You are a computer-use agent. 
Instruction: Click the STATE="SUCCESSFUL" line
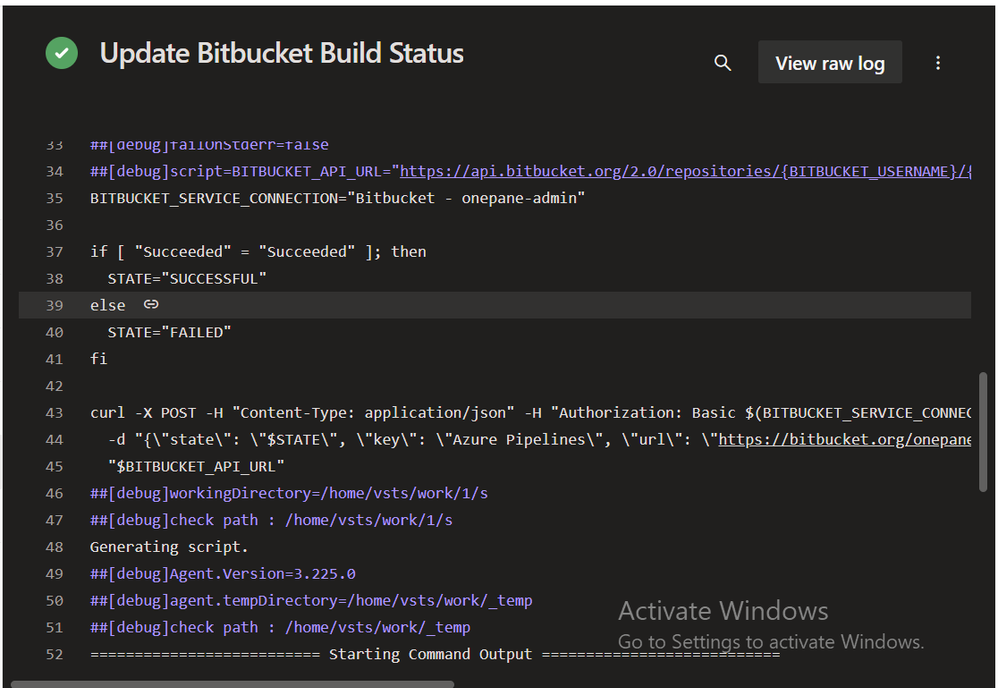(x=187, y=278)
